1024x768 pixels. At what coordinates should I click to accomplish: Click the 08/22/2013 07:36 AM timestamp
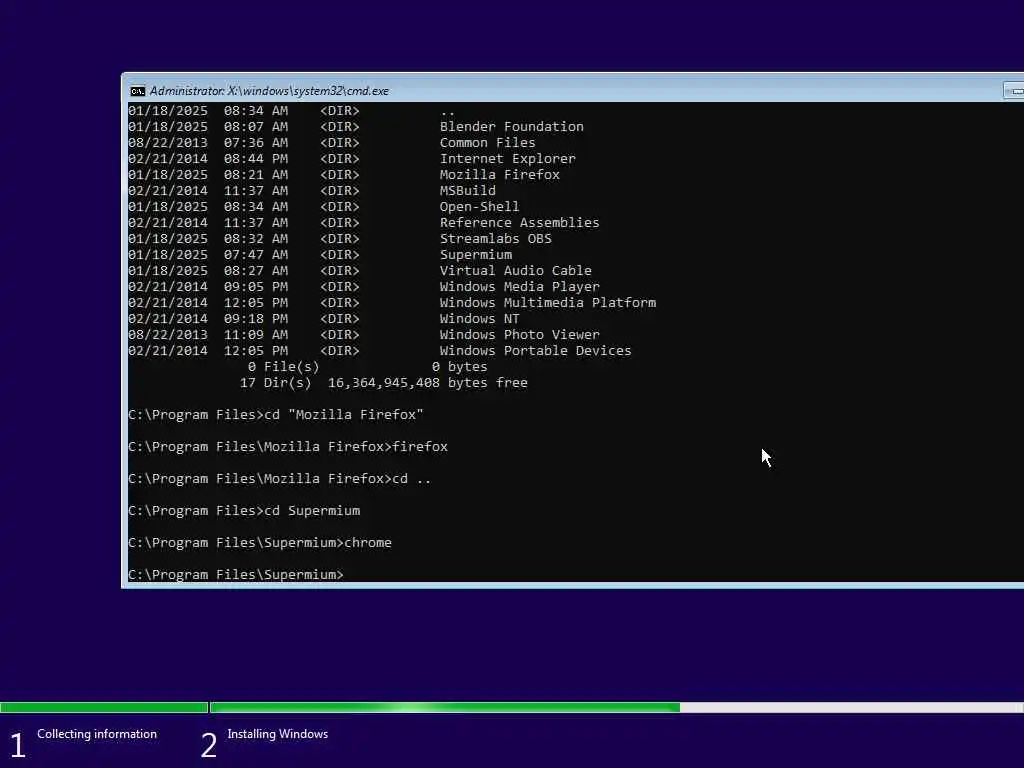point(208,142)
